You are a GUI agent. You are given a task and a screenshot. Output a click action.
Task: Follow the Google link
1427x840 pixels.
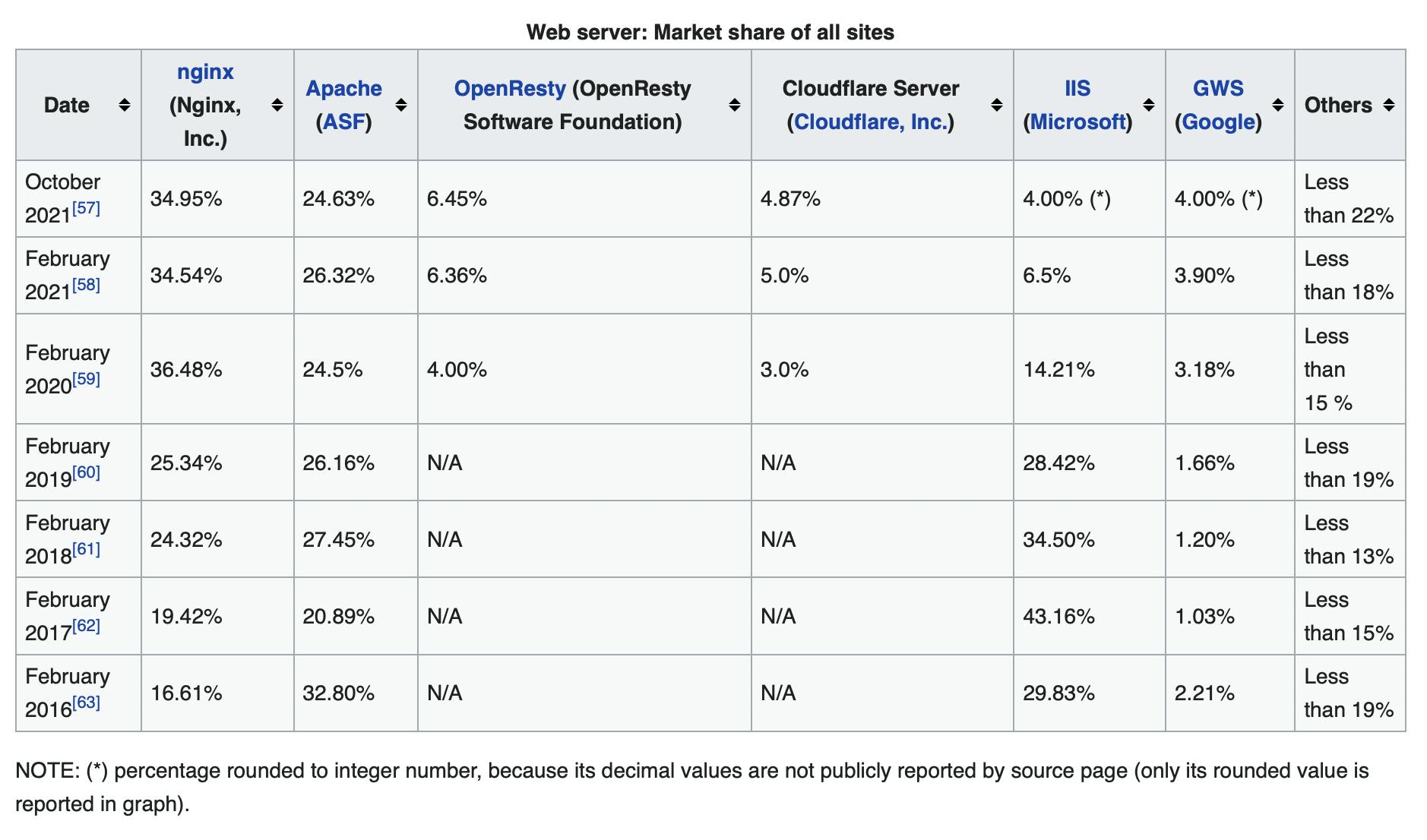[x=1218, y=122]
